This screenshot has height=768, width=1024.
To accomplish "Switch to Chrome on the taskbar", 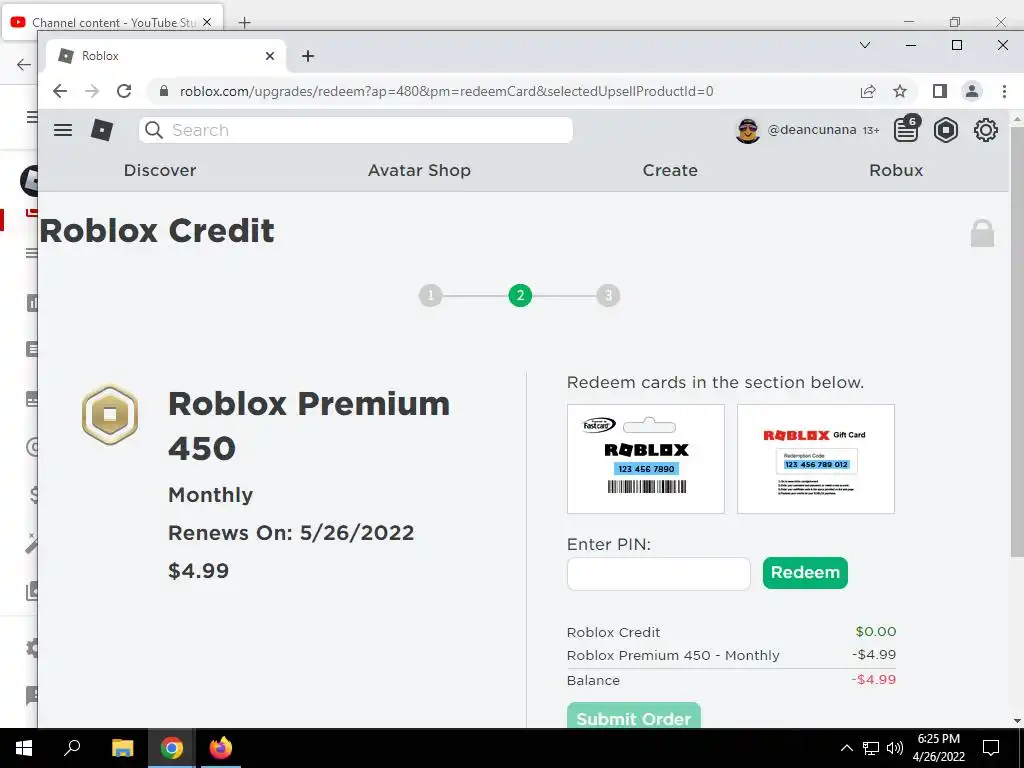I will [171, 748].
